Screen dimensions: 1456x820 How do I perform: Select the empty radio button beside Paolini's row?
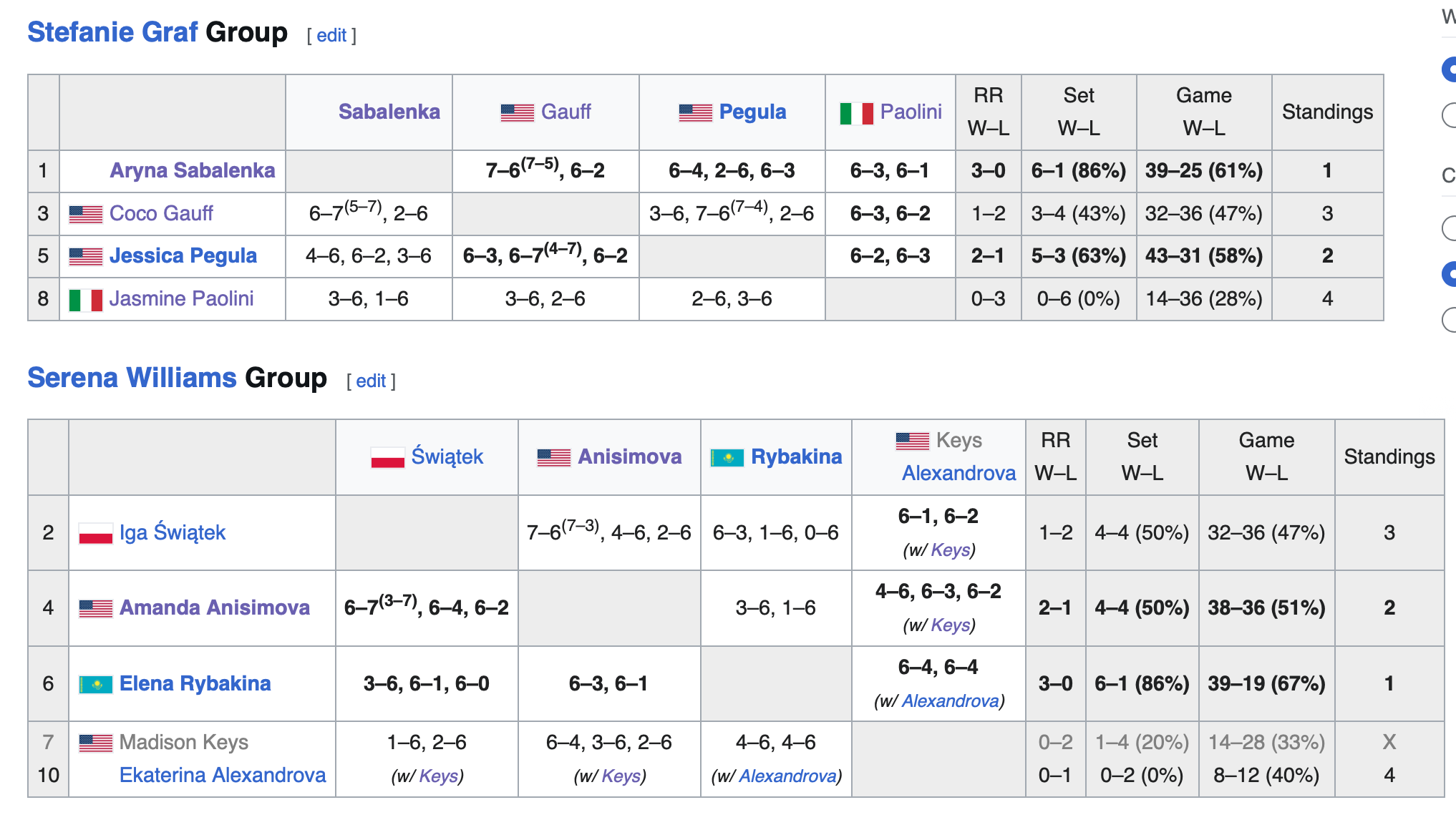(1450, 319)
